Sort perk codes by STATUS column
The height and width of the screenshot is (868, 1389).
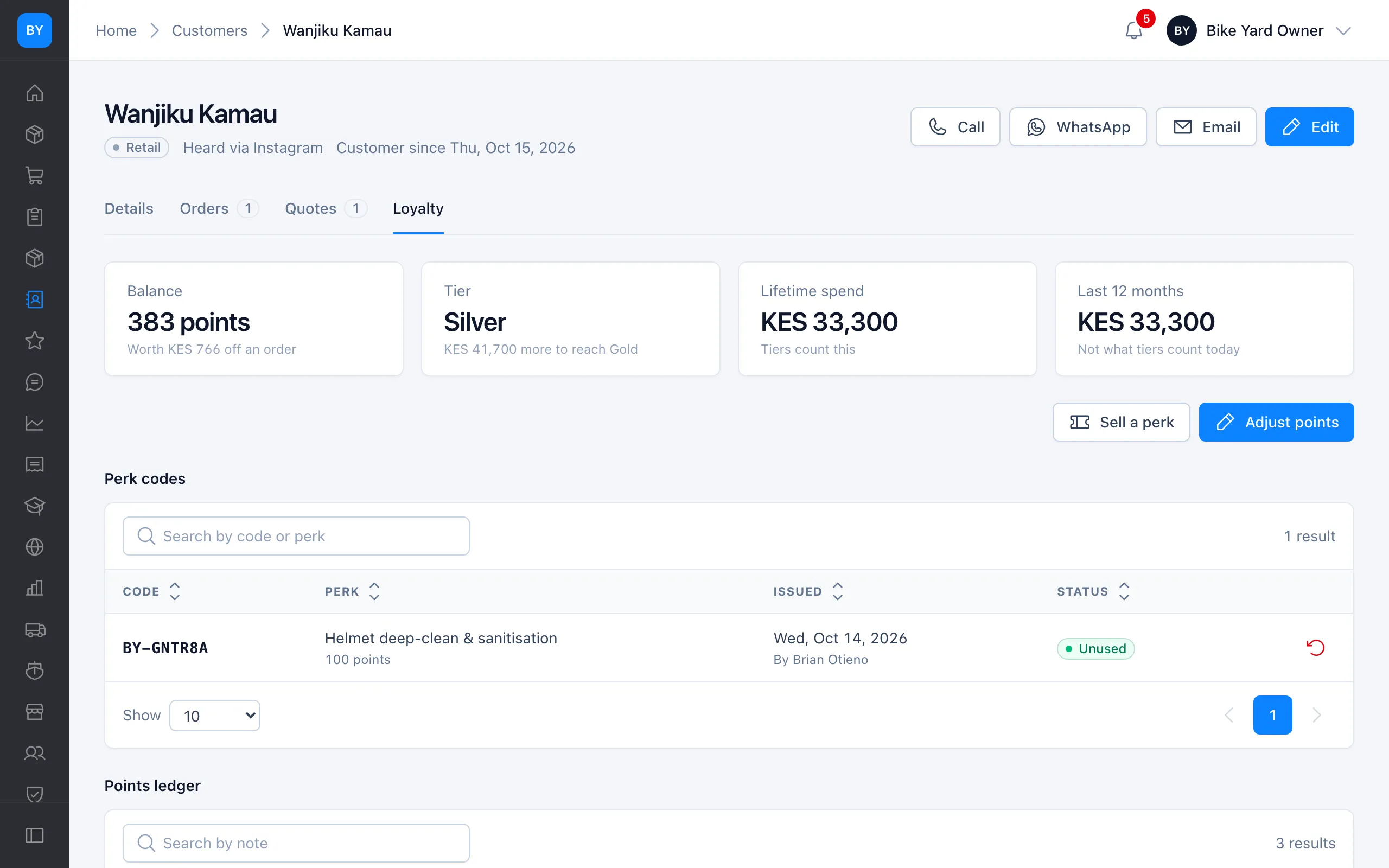1093,591
